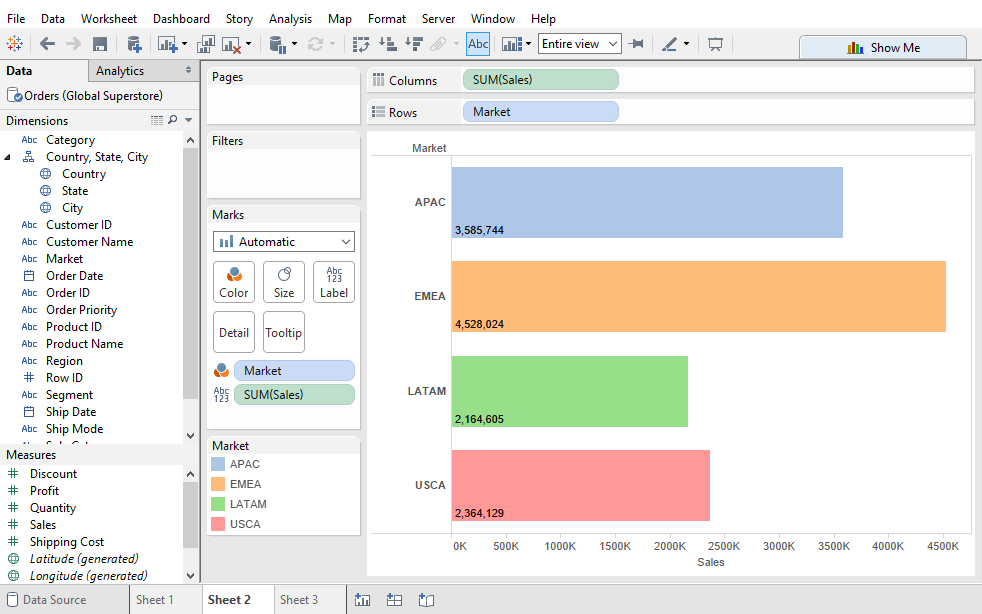Click the New Dashboard icon
Viewport: 982px width, 614px height.
[x=395, y=600]
